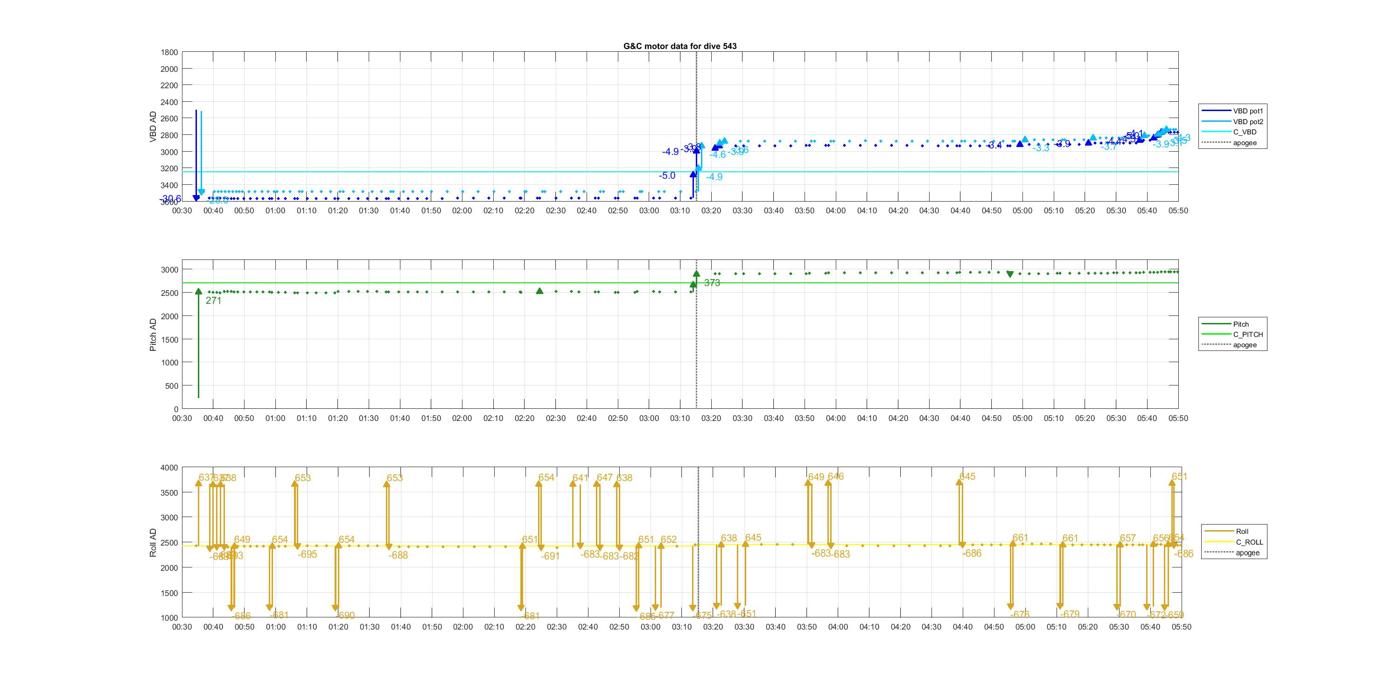This screenshot has height=693, width=1400.
Task: Click the '-5.0' data label in the VBD plot
Action: [667, 176]
